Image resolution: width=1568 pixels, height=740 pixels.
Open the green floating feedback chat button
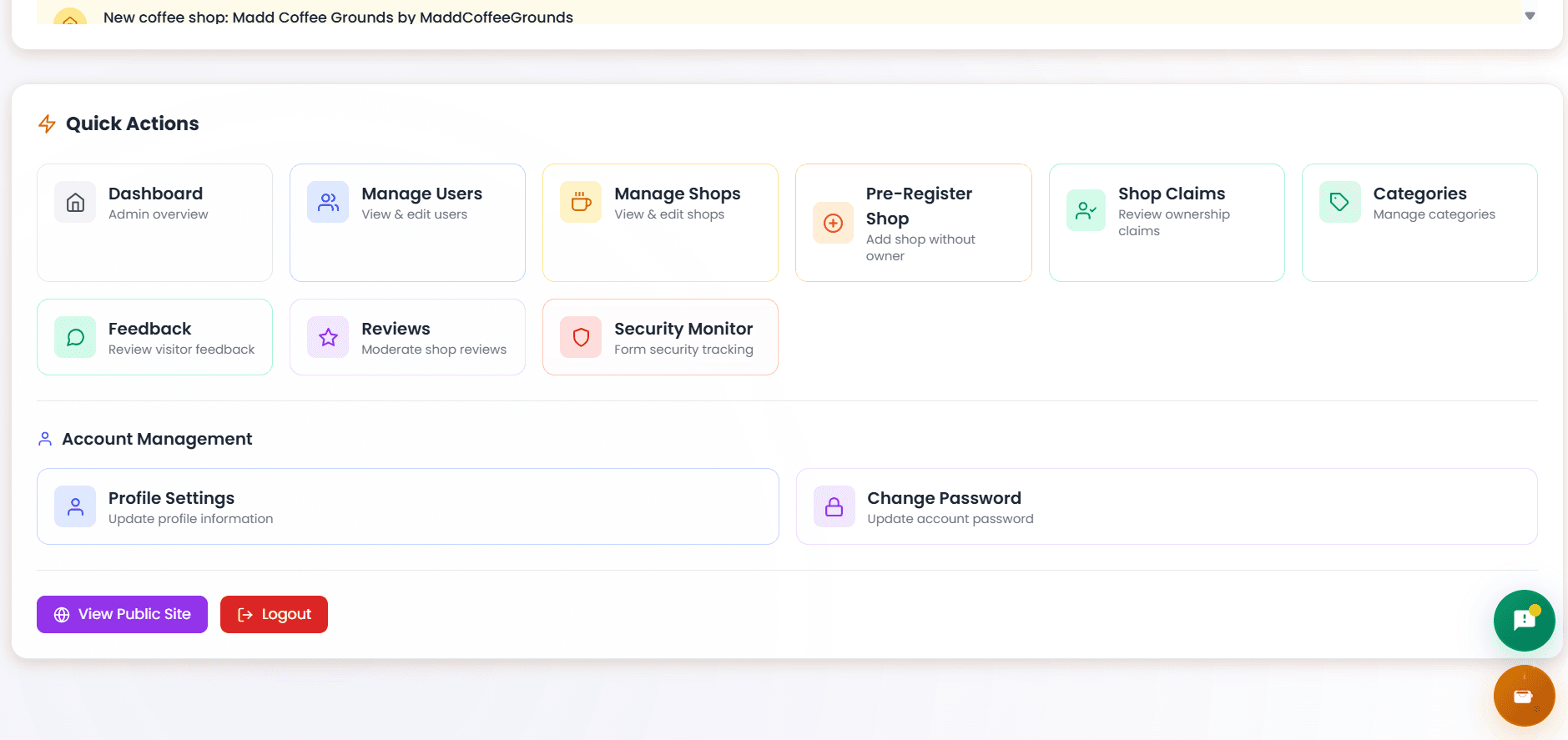[x=1524, y=620]
